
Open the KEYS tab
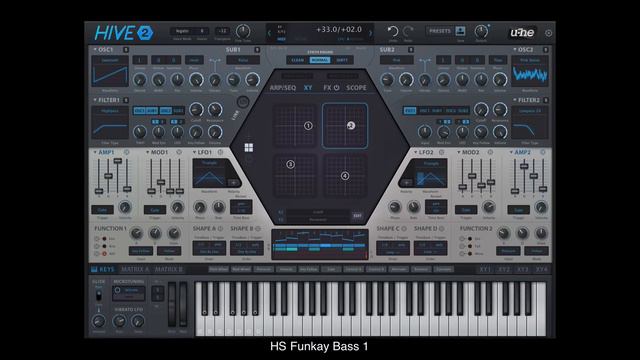click(103, 269)
